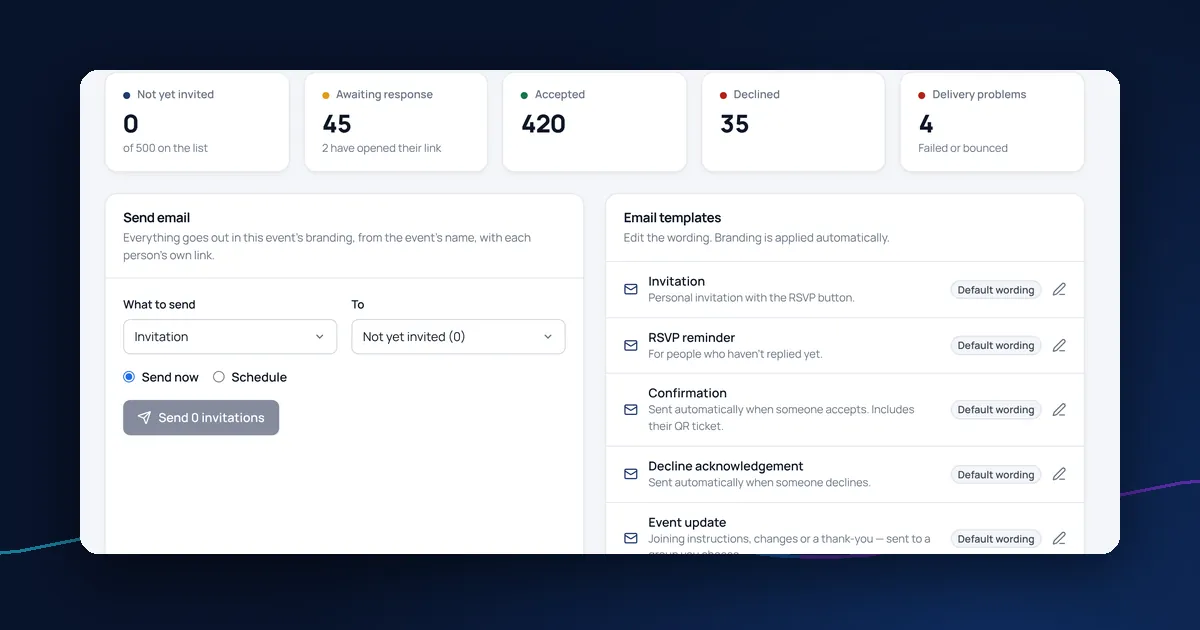The width and height of the screenshot is (1200, 630).
Task: Select the Decline acknowledgement template title
Action: [x=726, y=466]
